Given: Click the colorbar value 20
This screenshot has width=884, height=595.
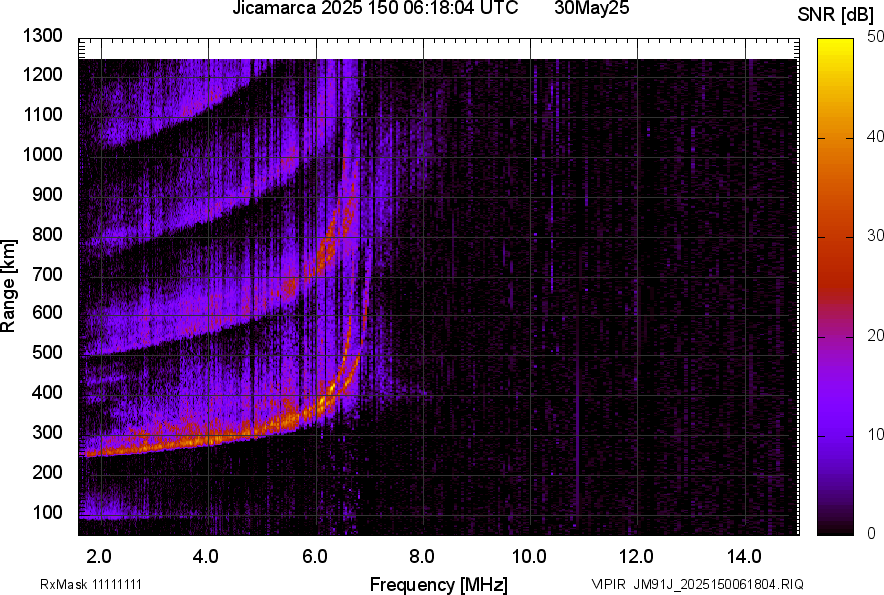Looking at the screenshot, I should click(875, 335).
